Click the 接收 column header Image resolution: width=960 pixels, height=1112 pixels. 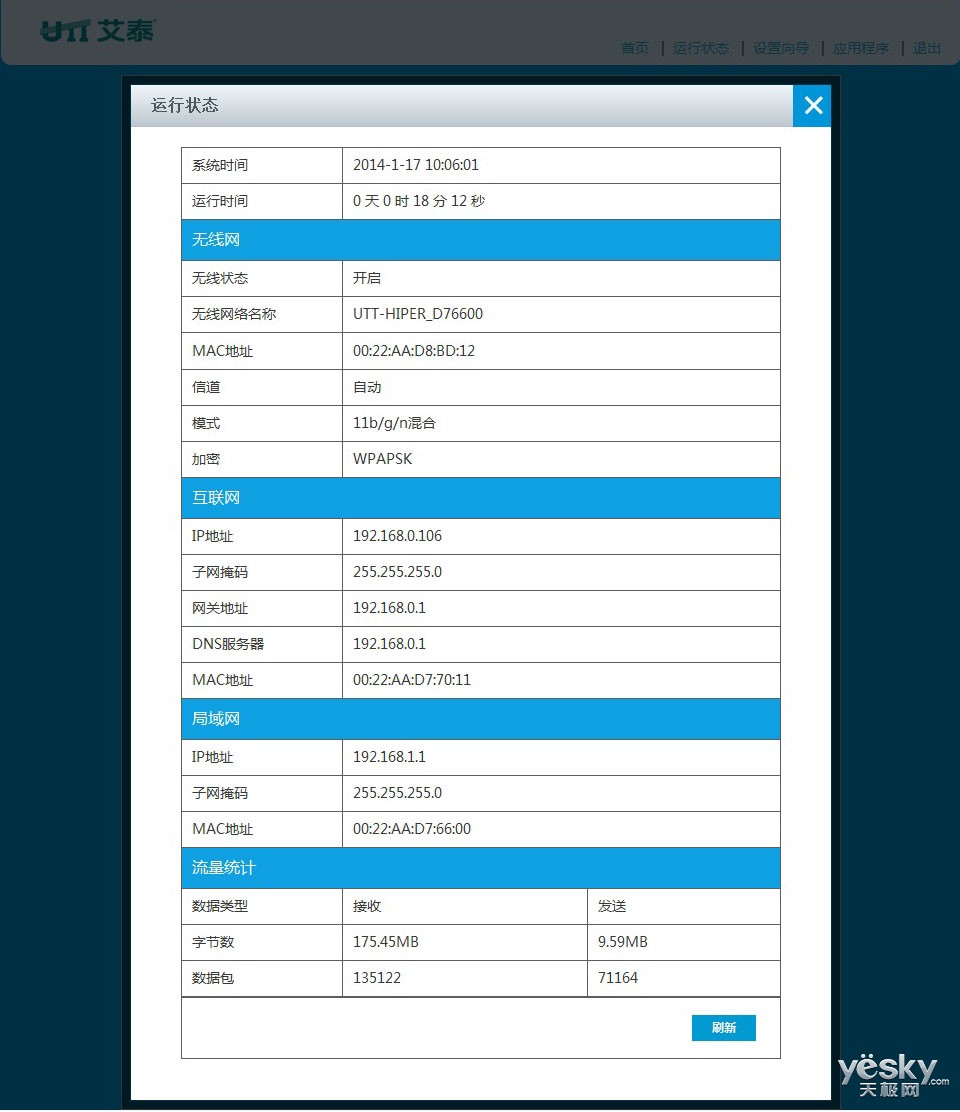click(367, 906)
